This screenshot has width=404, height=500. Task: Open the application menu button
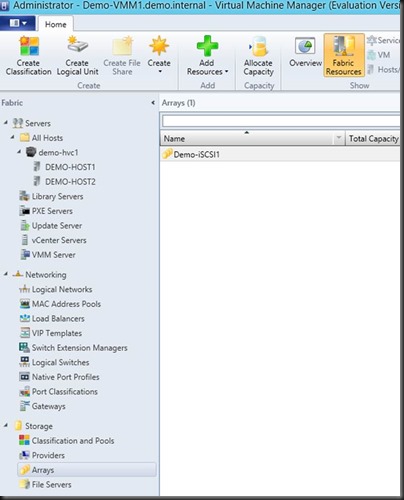point(18,23)
